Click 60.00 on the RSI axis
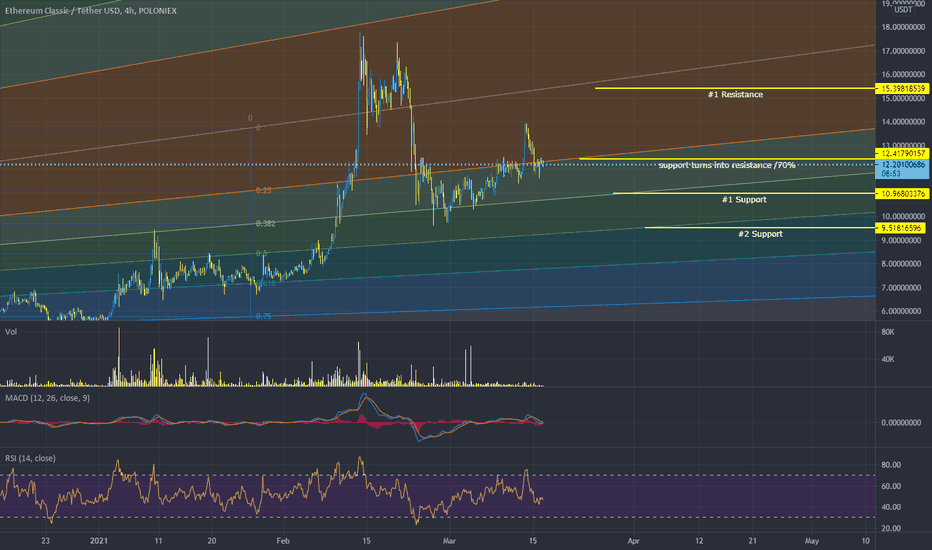This screenshot has height=550, width=932. point(891,486)
